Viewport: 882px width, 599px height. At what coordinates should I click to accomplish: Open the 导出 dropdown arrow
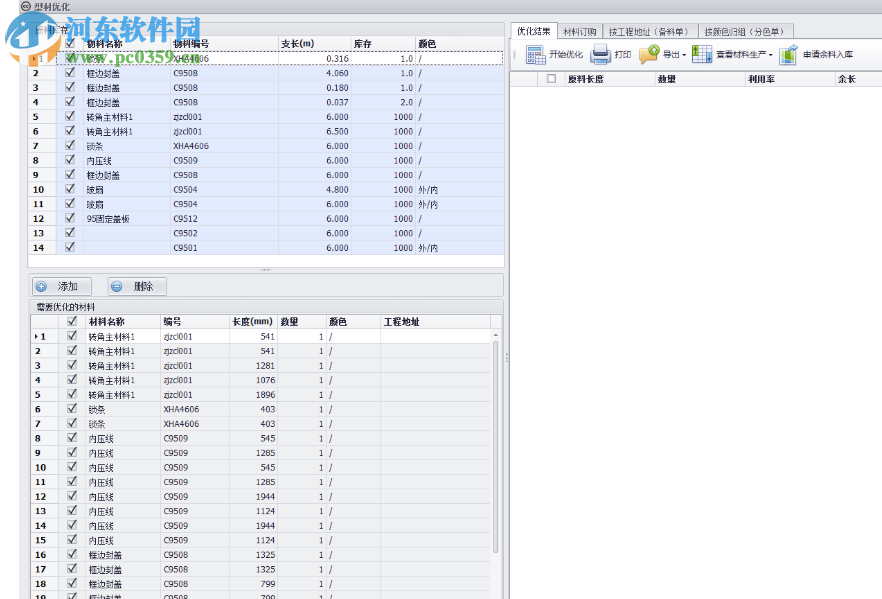pos(684,55)
